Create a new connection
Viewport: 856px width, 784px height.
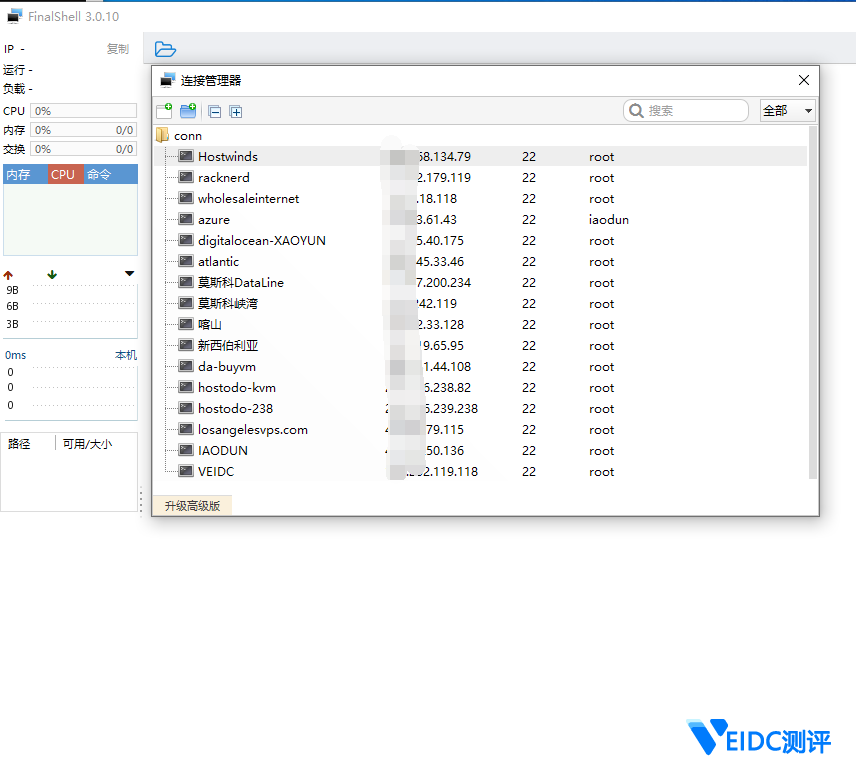point(164,111)
